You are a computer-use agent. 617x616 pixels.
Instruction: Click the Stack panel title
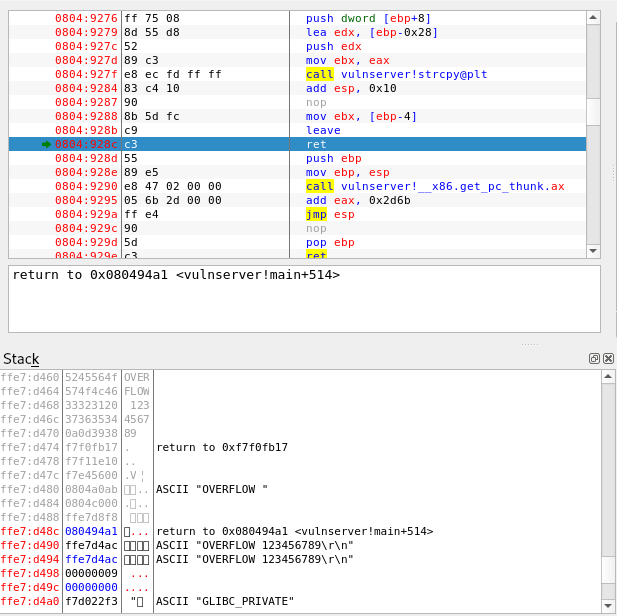pos(22,359)
